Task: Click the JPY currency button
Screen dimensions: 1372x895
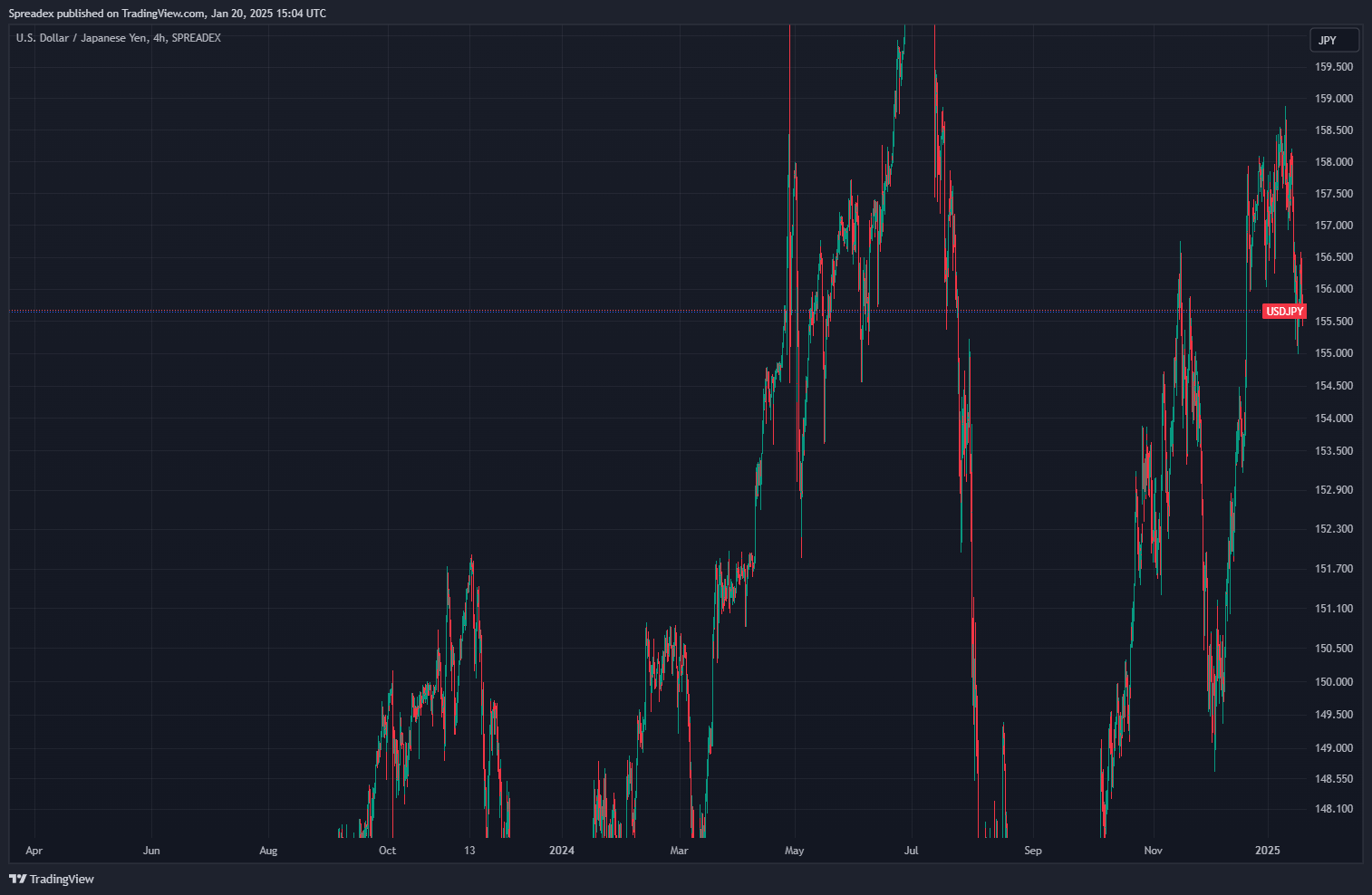Action: coord(1334,40)
